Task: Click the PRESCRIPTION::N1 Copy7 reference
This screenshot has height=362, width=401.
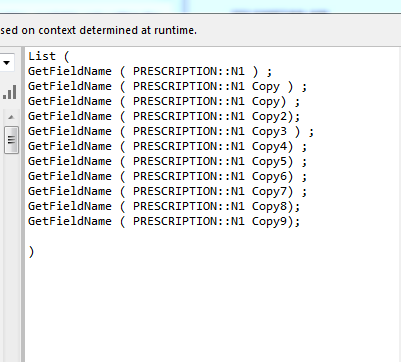Action: (x=210, y=191)
